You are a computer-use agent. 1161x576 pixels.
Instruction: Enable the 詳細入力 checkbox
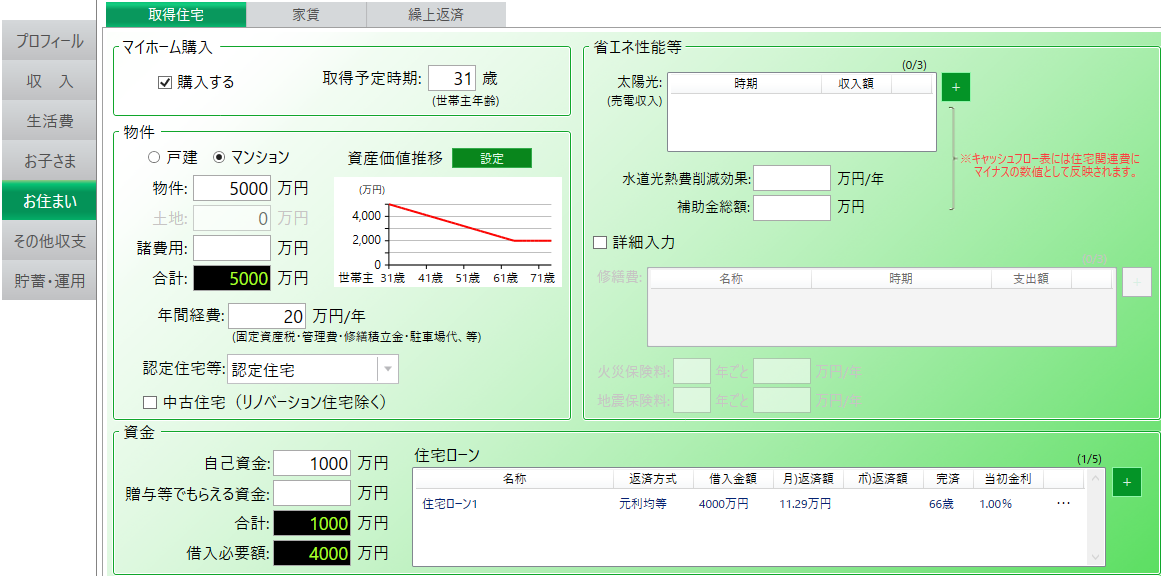coord(600,242)
